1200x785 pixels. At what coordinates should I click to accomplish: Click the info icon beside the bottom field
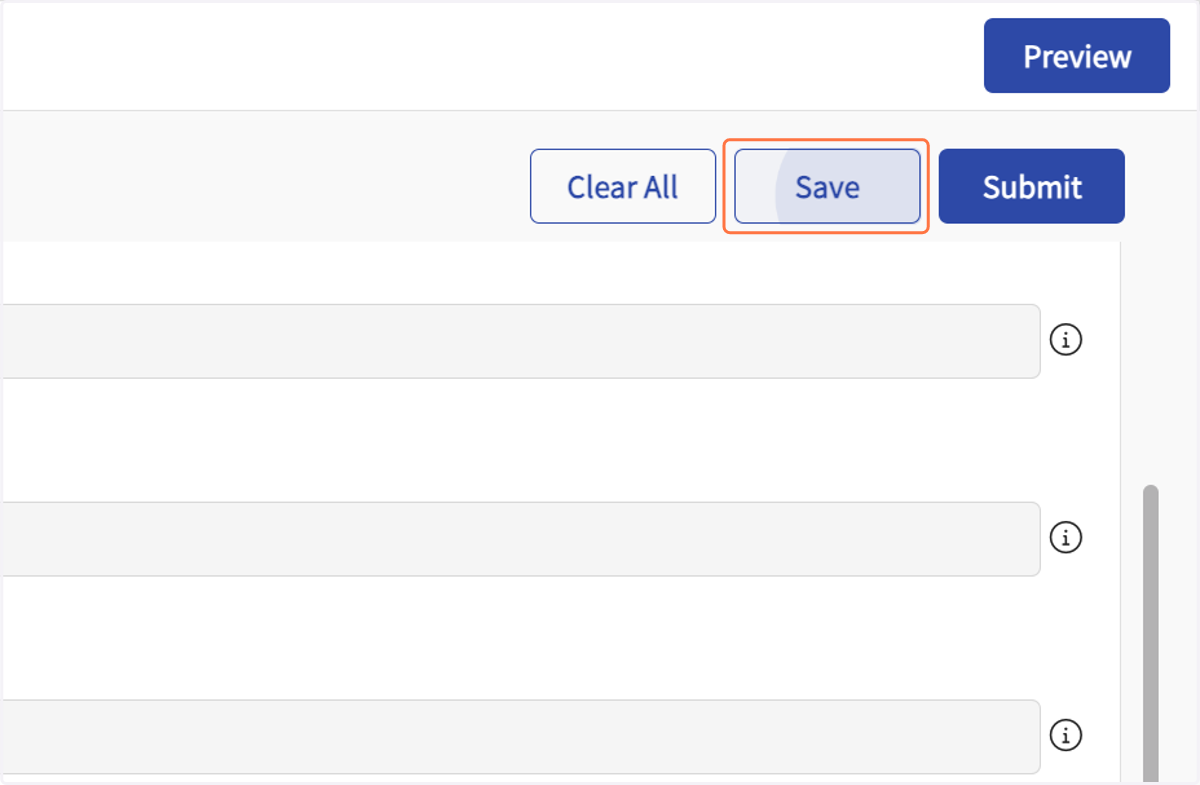(1066, 736)
